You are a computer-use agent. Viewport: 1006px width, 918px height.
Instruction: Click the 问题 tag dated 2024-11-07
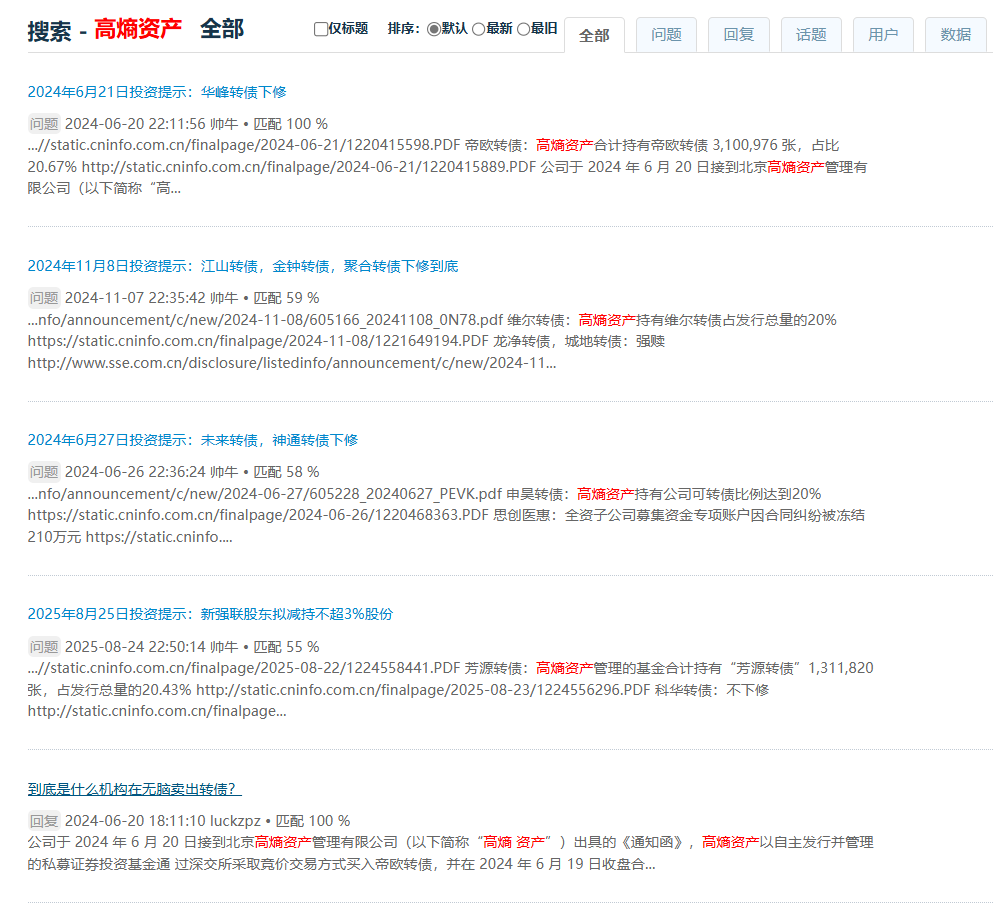tap(44, 298)
